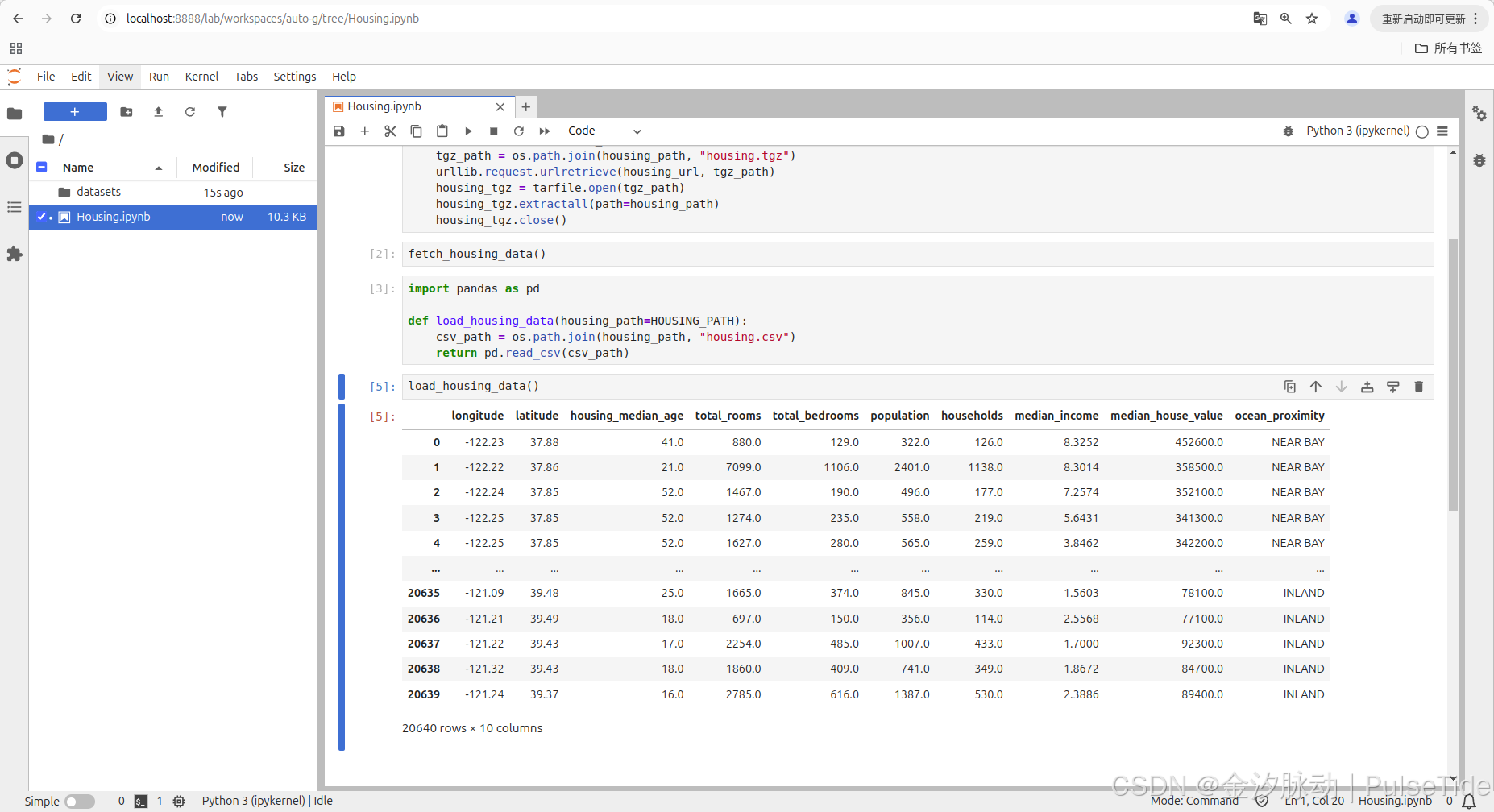Insert a cell below using the plus icon
The image size is (1494, 812).
point(365,131)
